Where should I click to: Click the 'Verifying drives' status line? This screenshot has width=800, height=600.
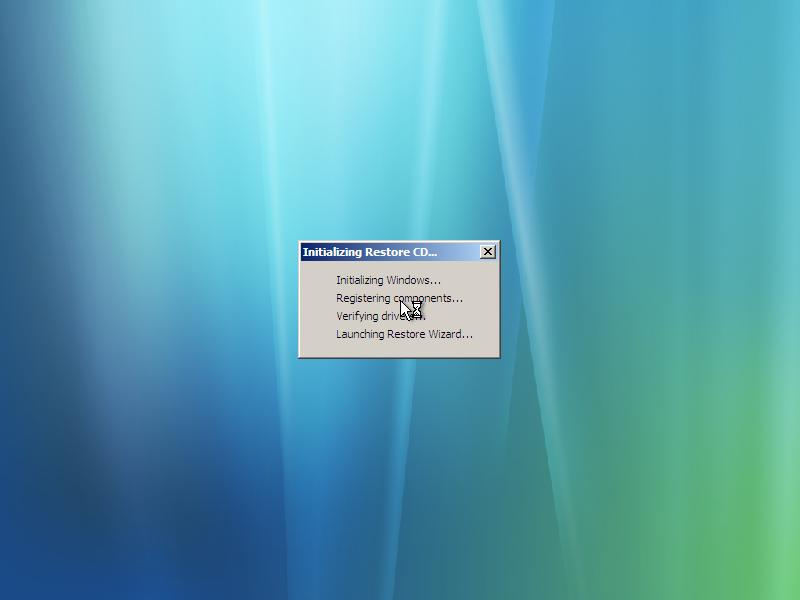tap(381, 316)
